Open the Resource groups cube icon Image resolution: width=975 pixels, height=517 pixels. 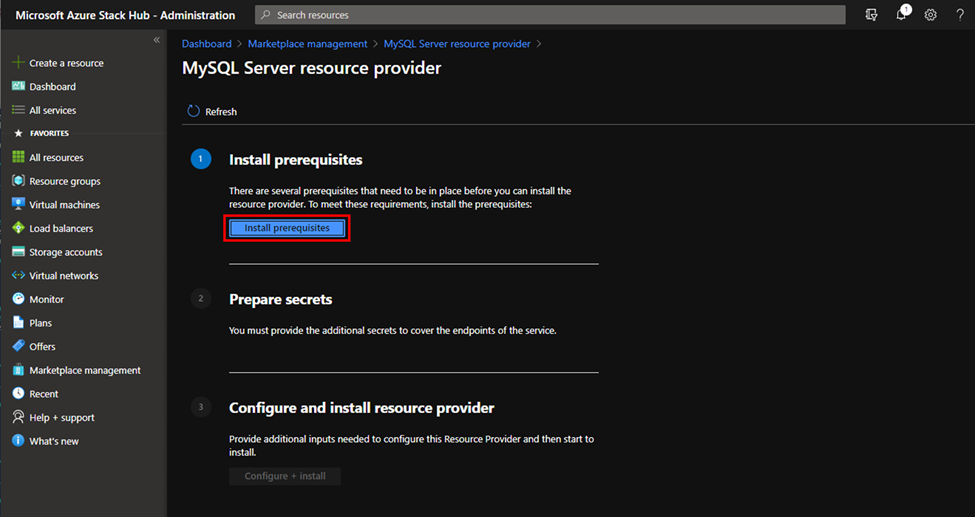tap(19, 181)
